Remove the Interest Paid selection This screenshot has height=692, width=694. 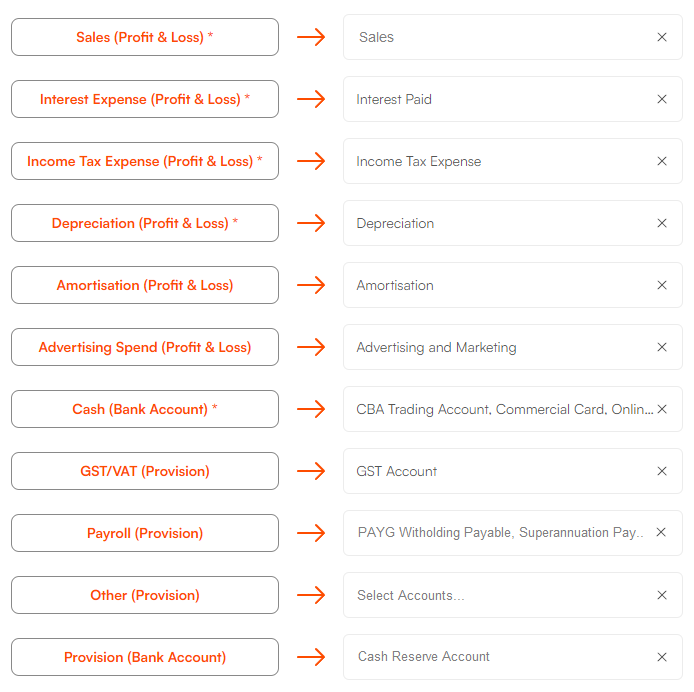662,99
